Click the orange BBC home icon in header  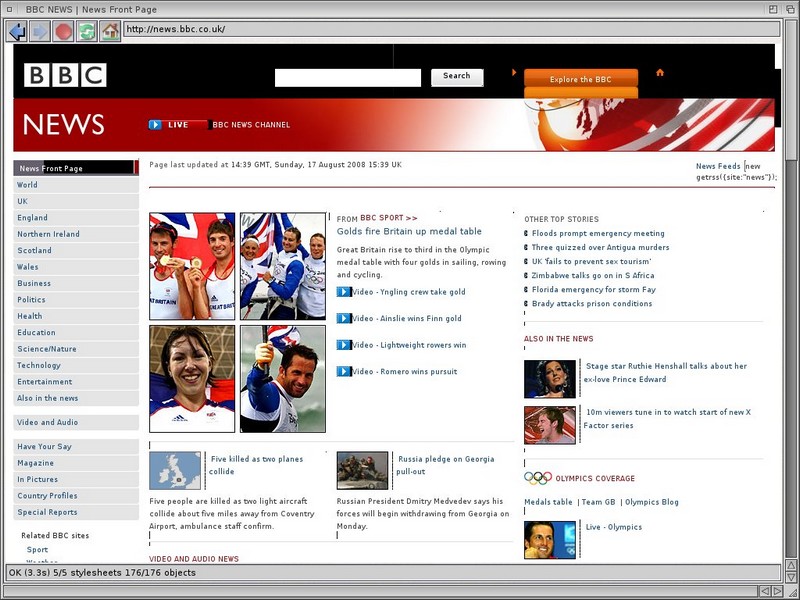tap(660, 73)
